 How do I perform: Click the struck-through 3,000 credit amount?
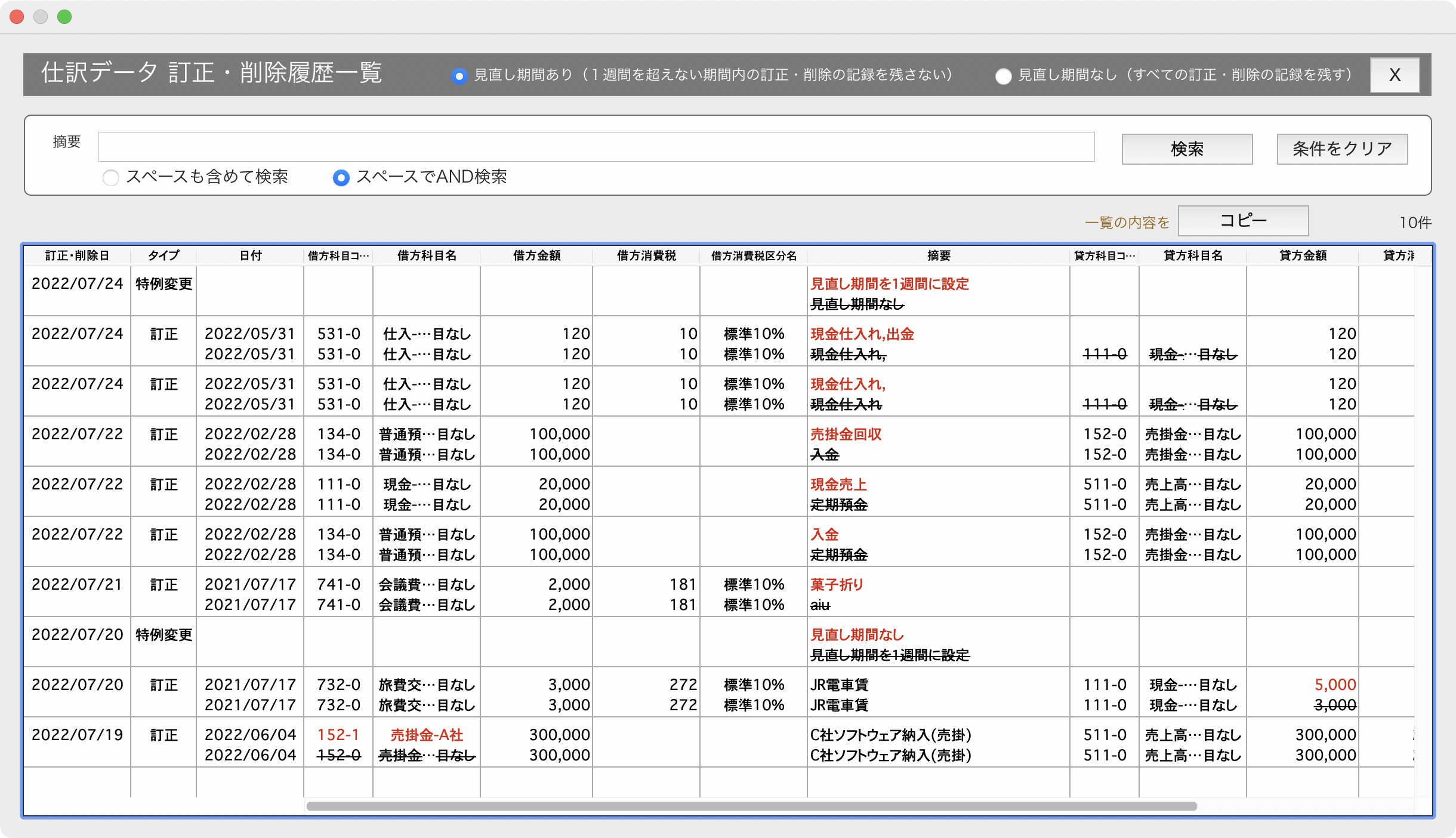pyautogui.click(x=1335, y=705)
